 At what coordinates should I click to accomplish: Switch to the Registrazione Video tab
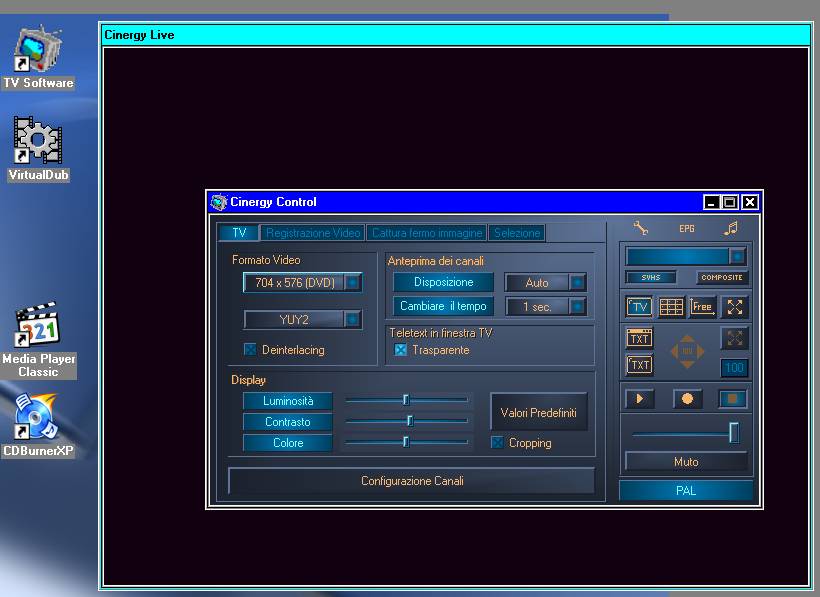pos(312,233)
